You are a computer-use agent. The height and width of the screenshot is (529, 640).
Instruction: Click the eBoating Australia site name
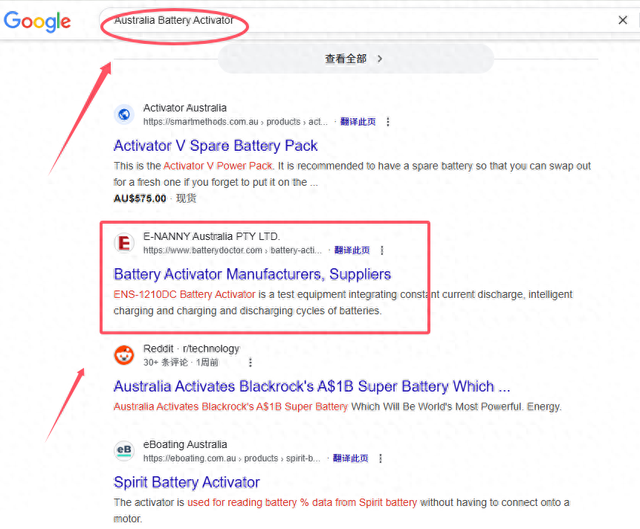pos(185,445)
